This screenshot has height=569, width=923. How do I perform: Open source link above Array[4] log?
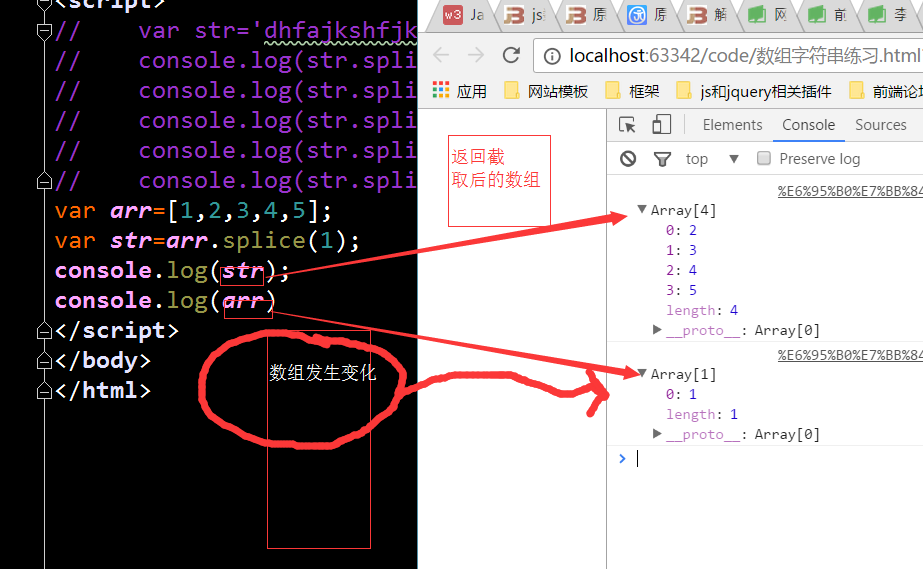coord(850,191)
